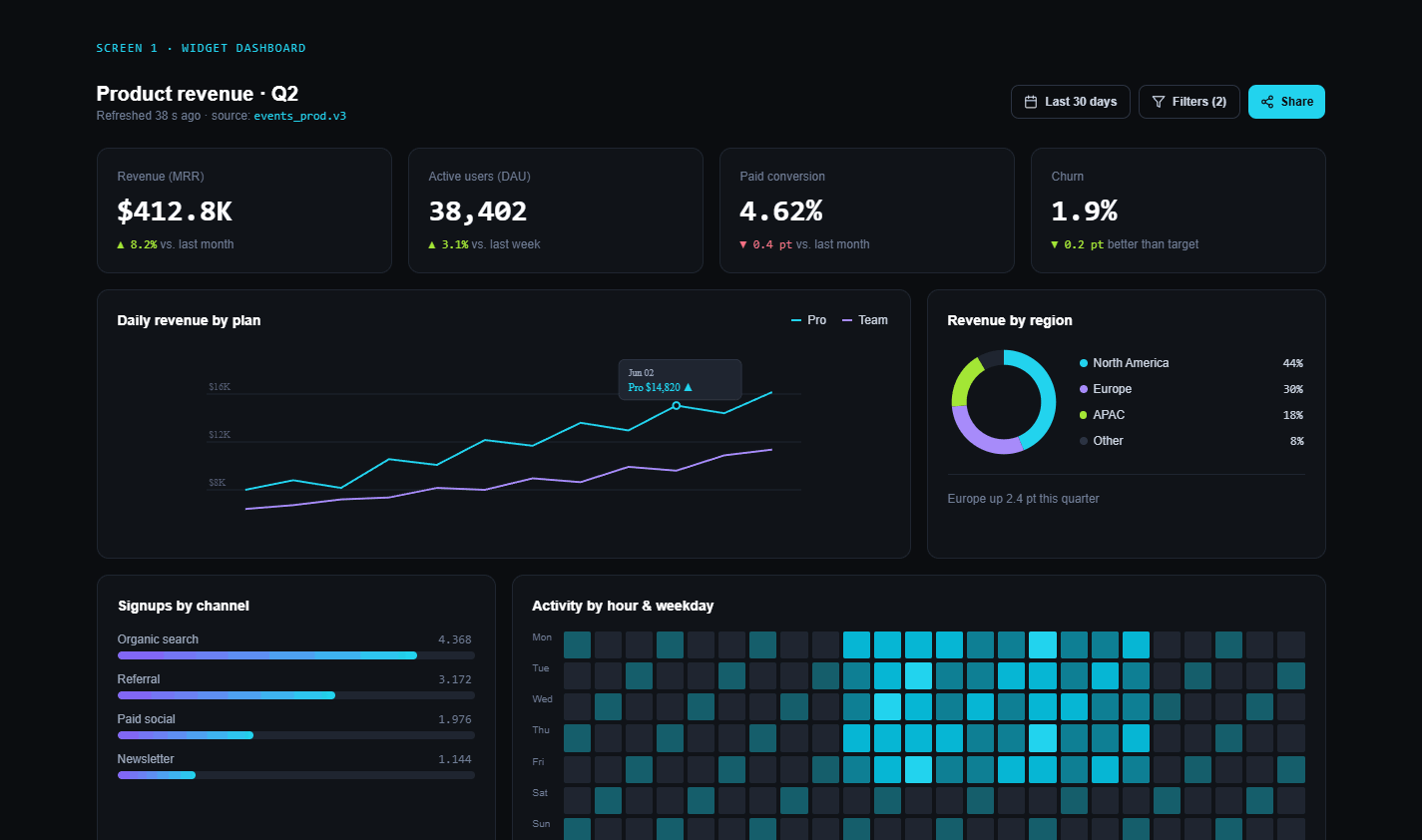Click the $16K axis label
The height and width of the screenshot is (840, 1422).
coord(220,387)
